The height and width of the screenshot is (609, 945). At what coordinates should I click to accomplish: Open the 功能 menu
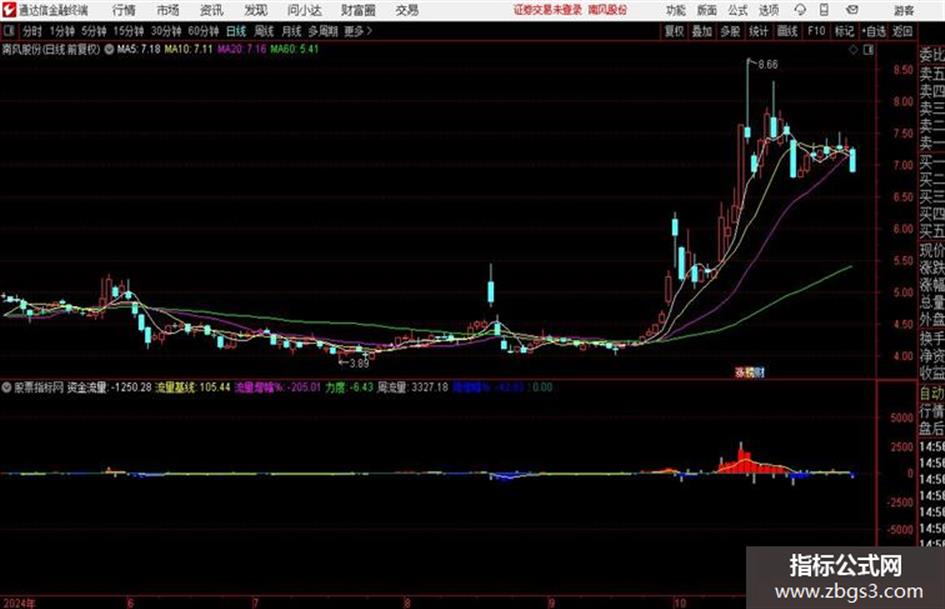(x=676, y=10)
